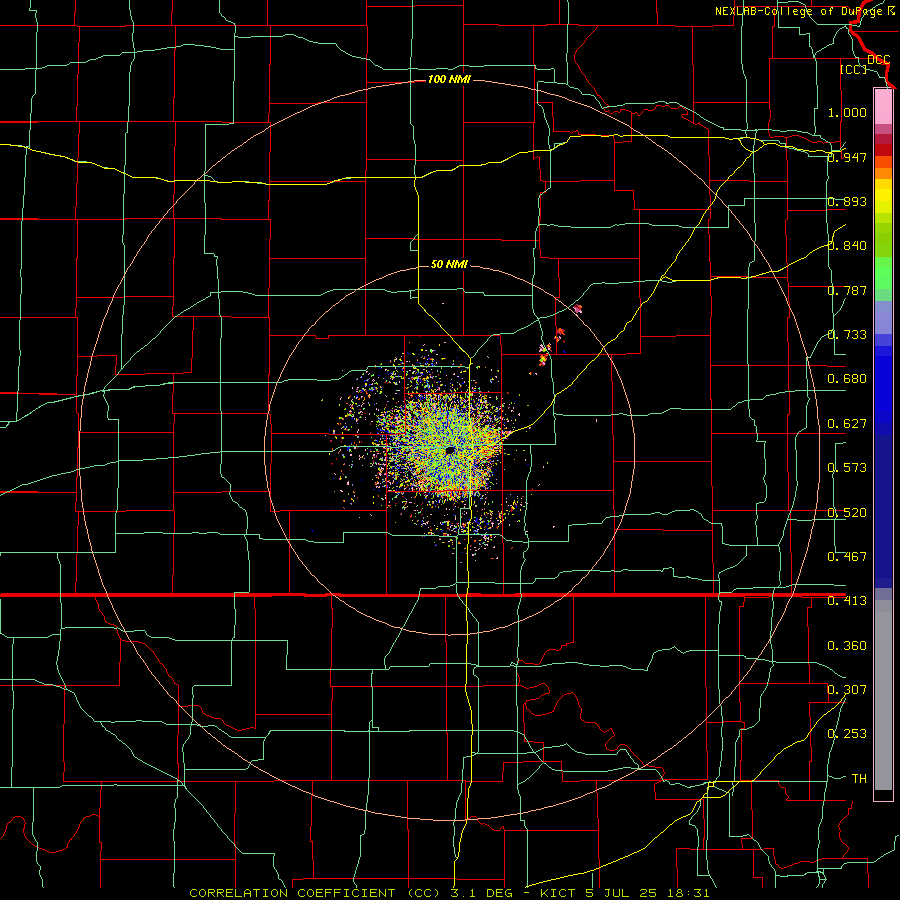Click the 0.787 scale value
The width and height of the screenshot is (900, 900).
pyautogui.click(x=847, y=290)
